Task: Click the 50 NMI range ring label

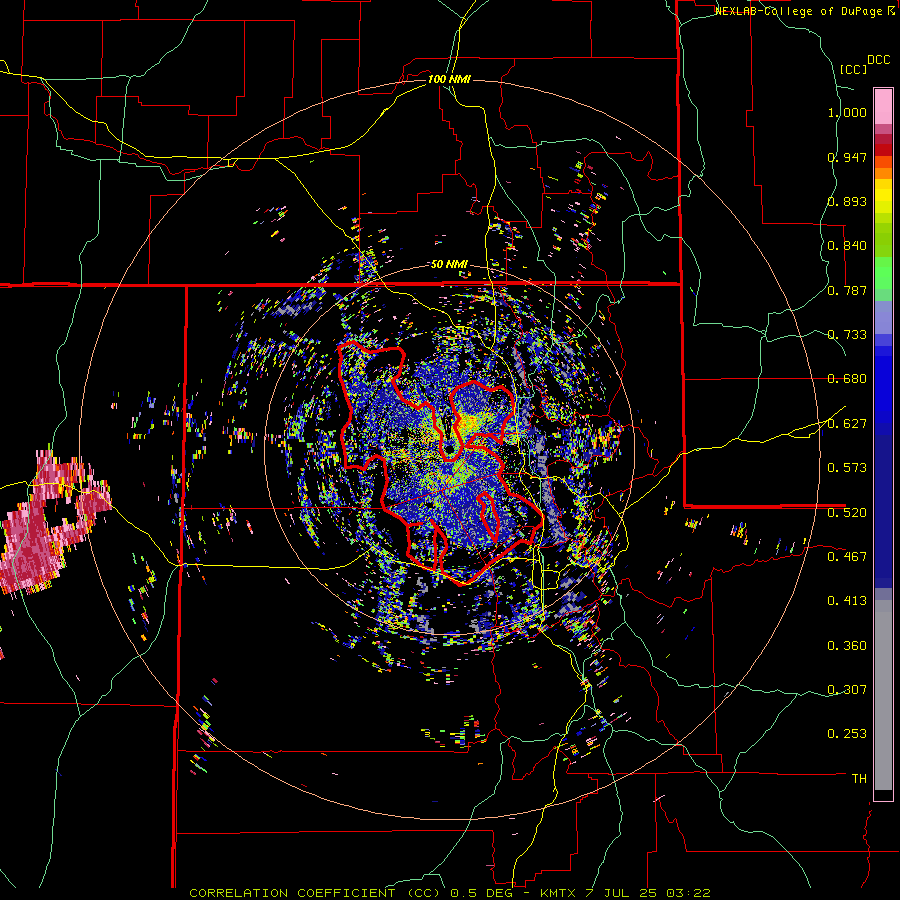Action: [449, 265]
